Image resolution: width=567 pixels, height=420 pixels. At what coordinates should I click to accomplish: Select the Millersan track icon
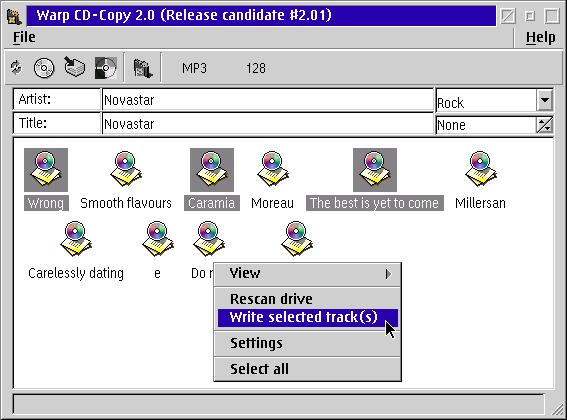tap(481, 169)
